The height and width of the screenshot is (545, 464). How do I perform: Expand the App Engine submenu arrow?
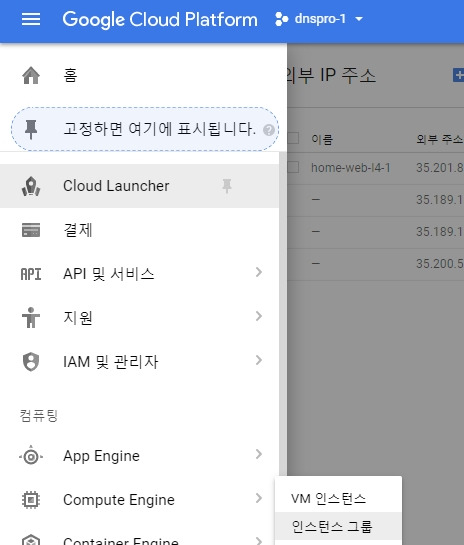[258, 454]
